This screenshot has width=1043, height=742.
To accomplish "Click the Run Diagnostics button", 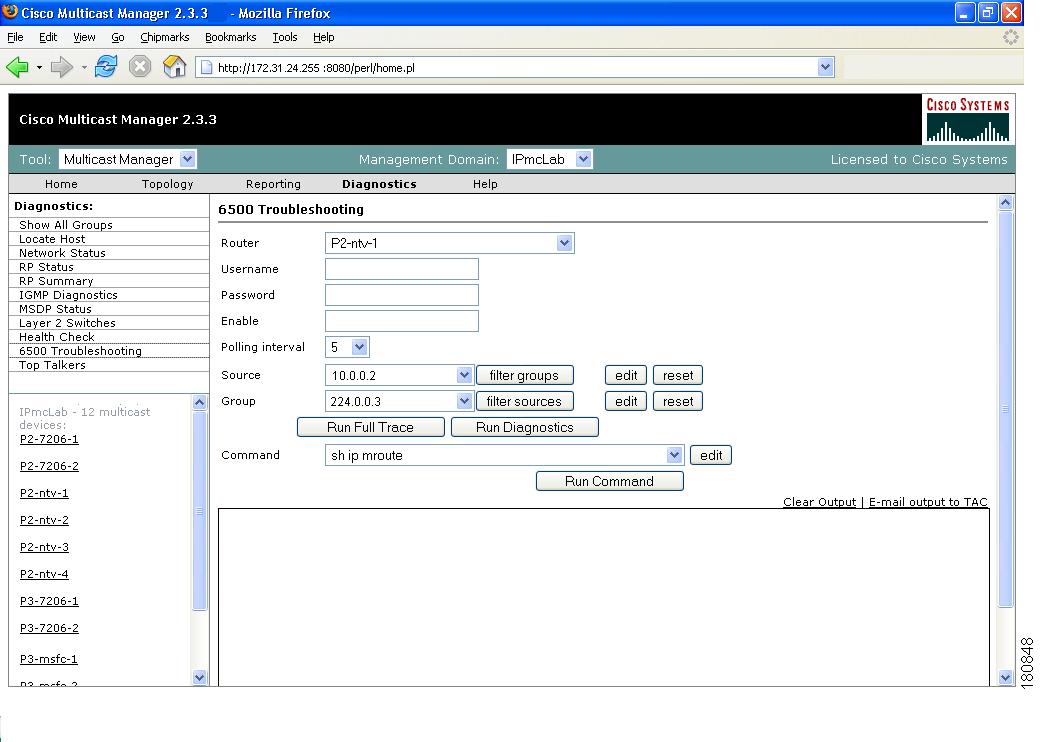I will (525, 427).
